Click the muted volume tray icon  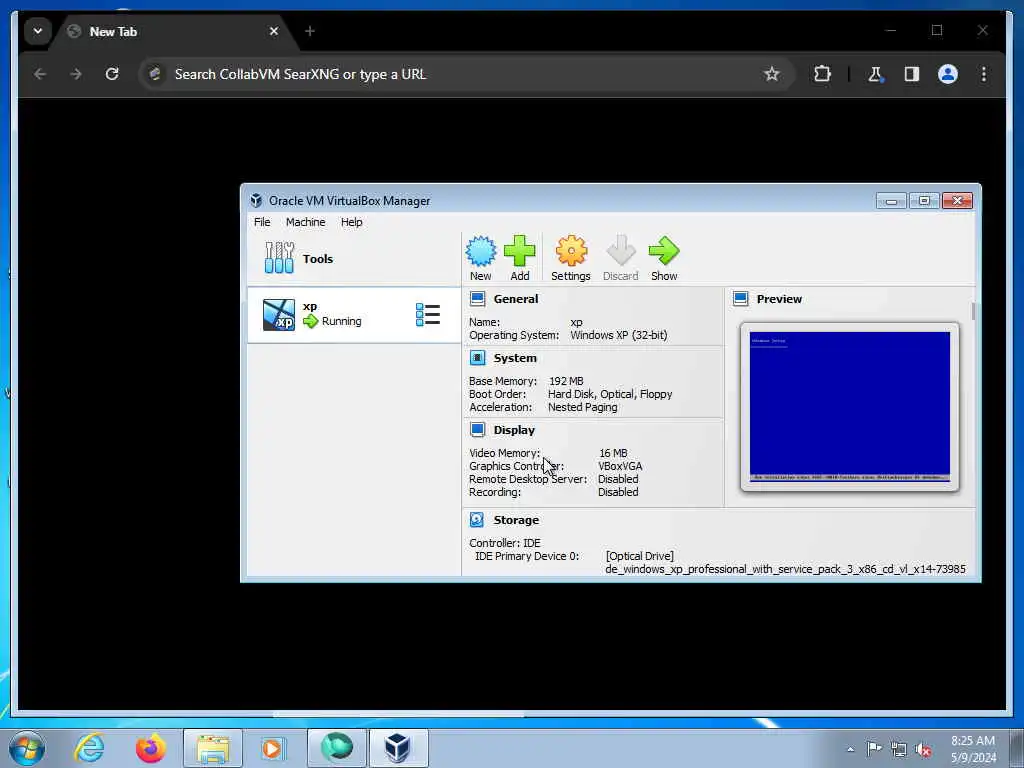(x=923, y=749)
